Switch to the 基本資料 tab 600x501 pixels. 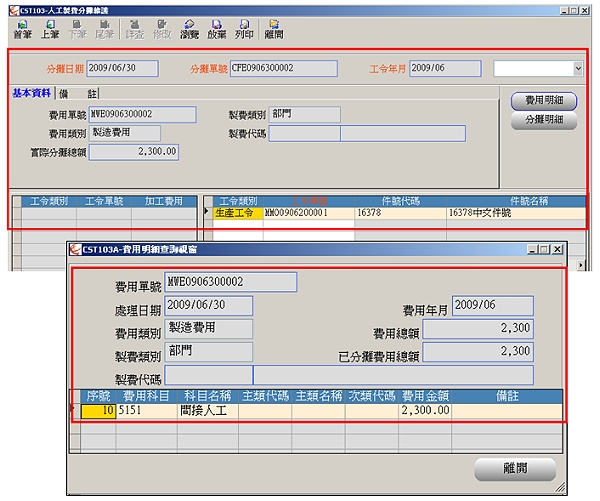(32, 93)
